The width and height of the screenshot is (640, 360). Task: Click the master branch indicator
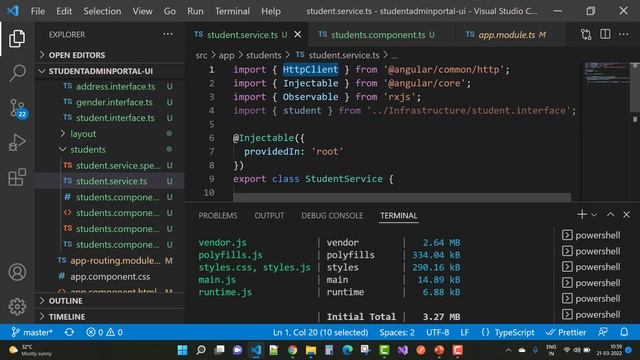pyautogui.click(x=32, y=332)
